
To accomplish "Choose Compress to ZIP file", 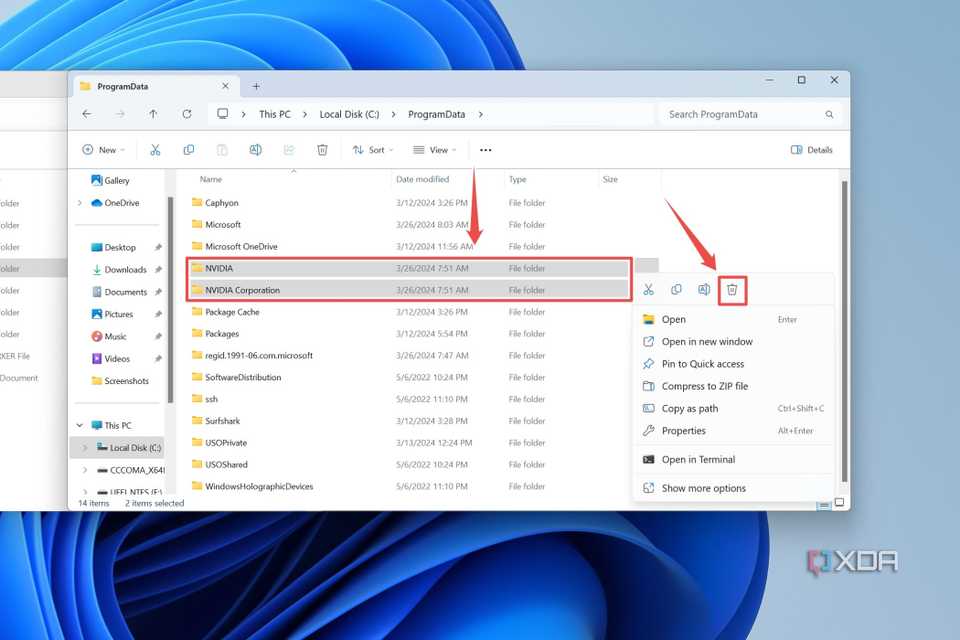I will (733, 386).
